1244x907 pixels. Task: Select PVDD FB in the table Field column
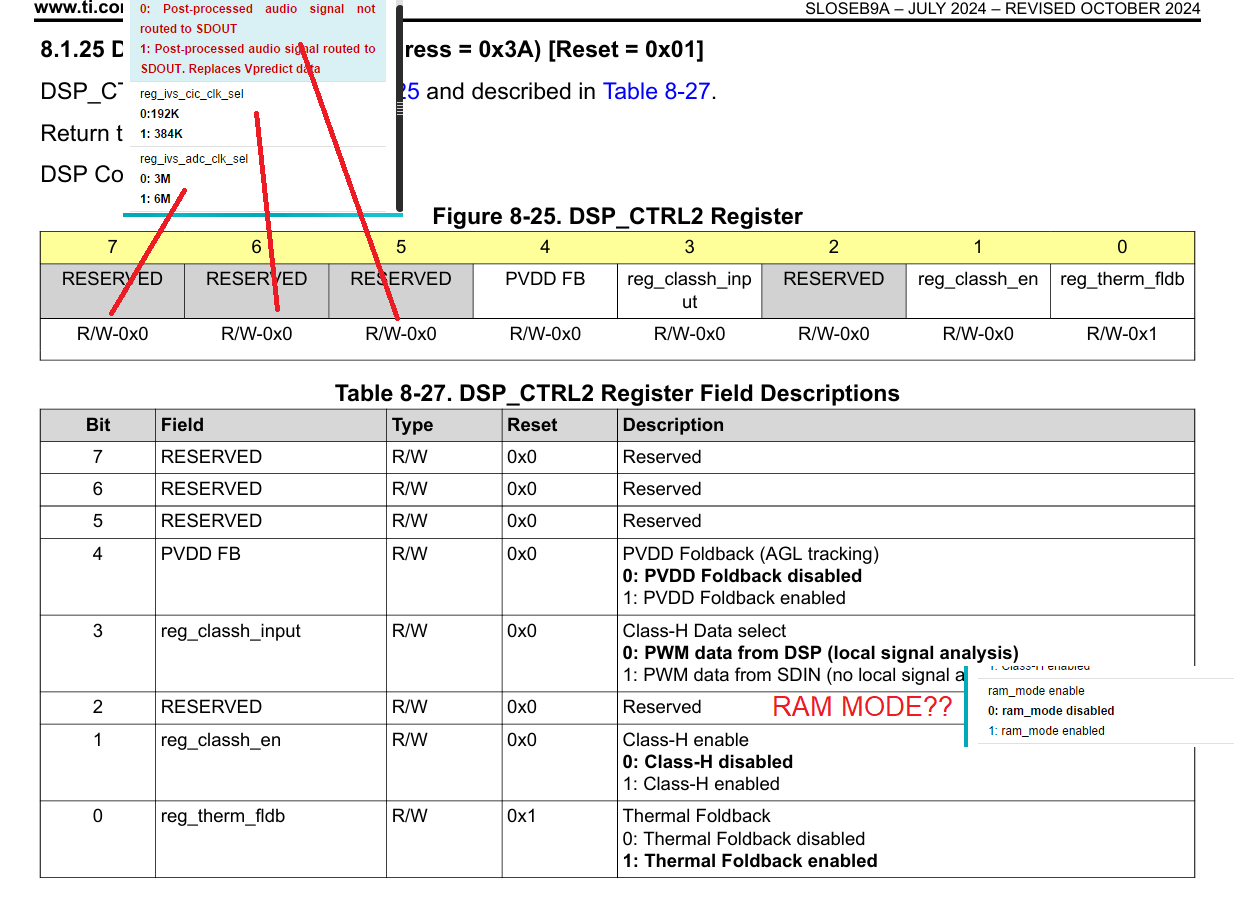pos(200,554)
